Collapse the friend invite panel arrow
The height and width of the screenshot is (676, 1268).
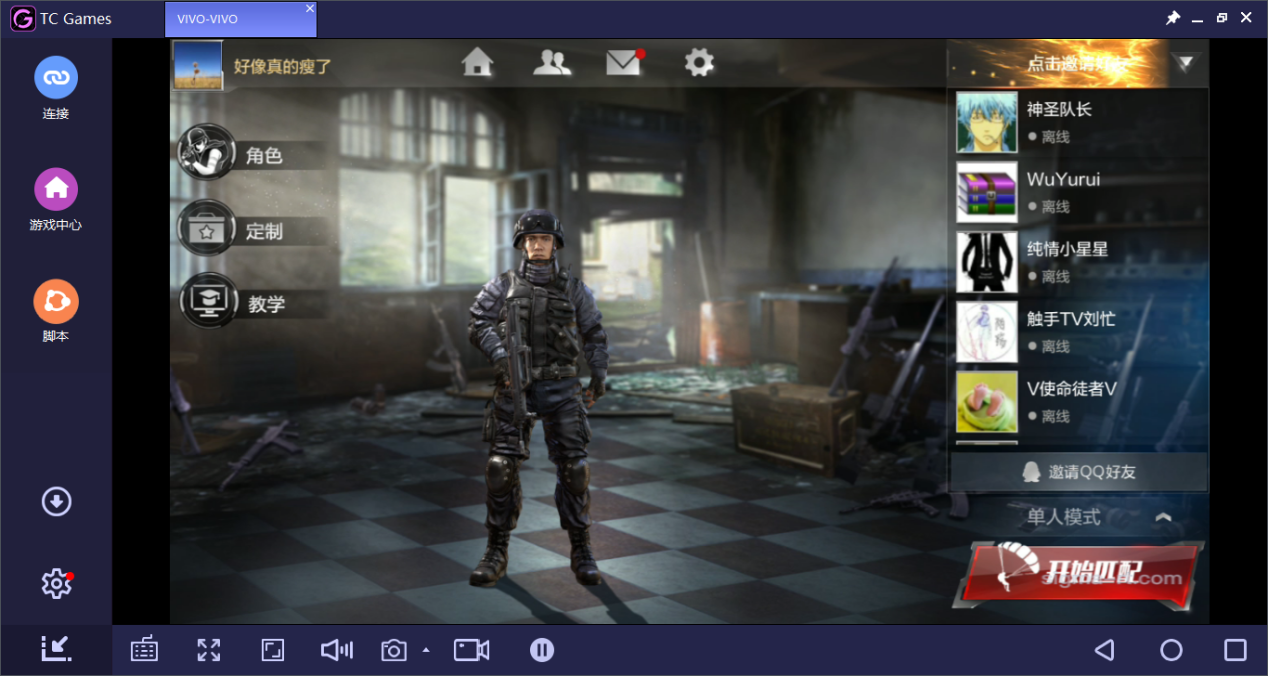[1185, 64]
